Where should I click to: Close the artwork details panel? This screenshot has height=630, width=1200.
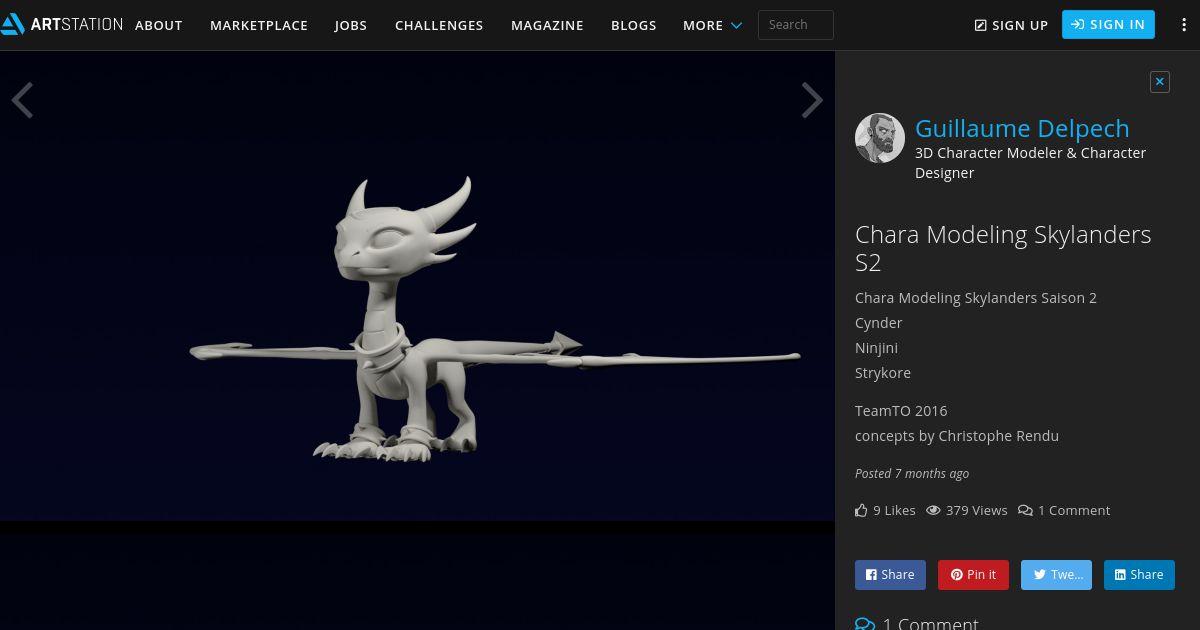[1160, 82]
